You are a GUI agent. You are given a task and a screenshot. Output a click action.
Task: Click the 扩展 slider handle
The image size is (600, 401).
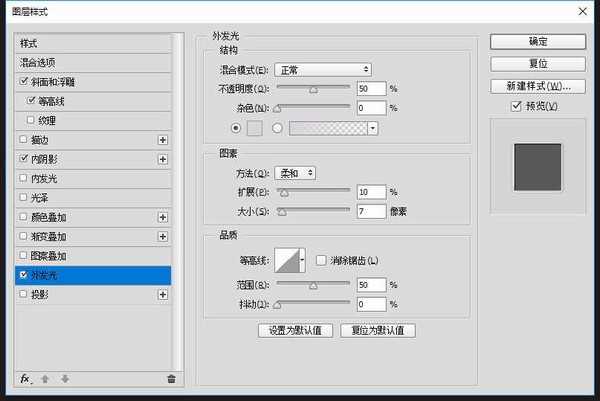pos(284,193)
